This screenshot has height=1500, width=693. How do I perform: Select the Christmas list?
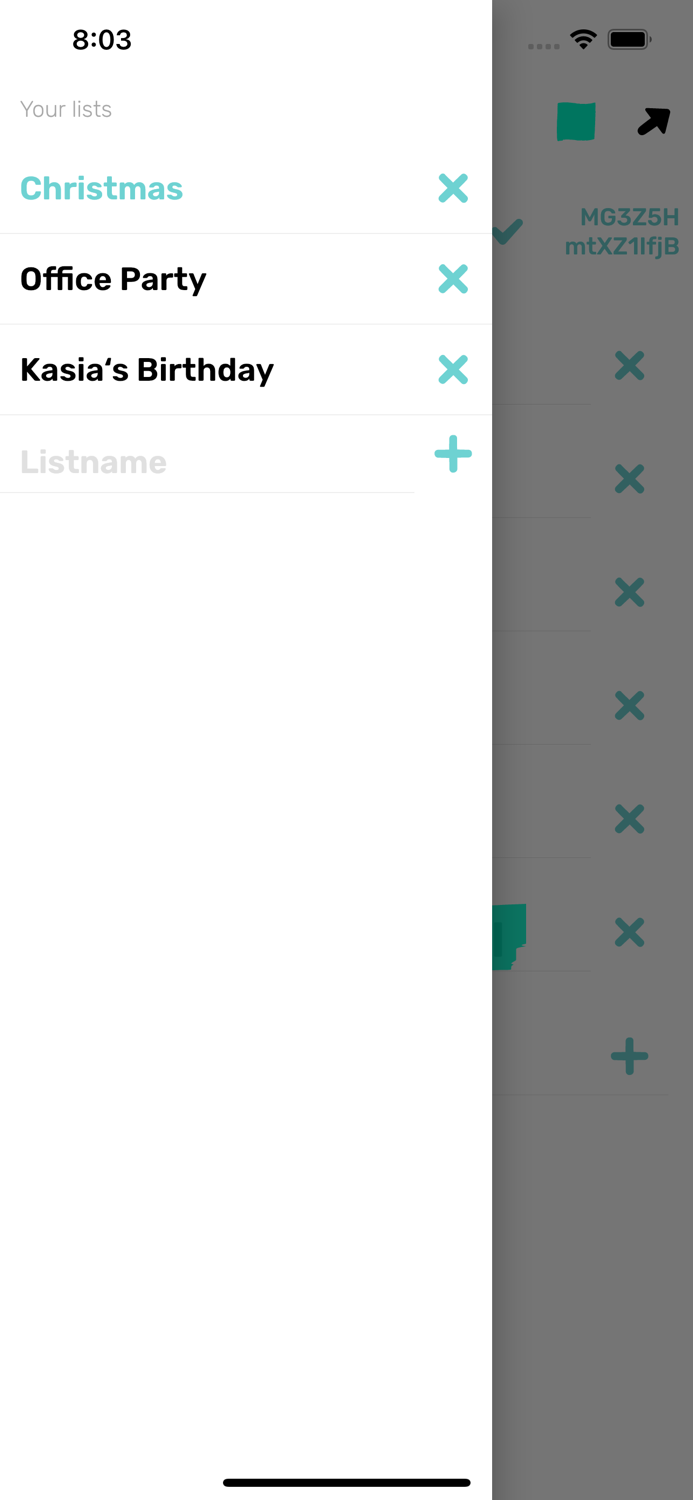point(102,188)
